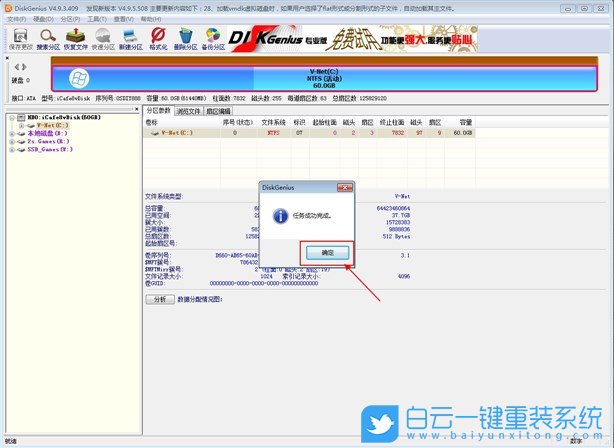Screen dimensions: 614x448
Task: Expand the SSD_Games tree node
Action: point(12,150)
